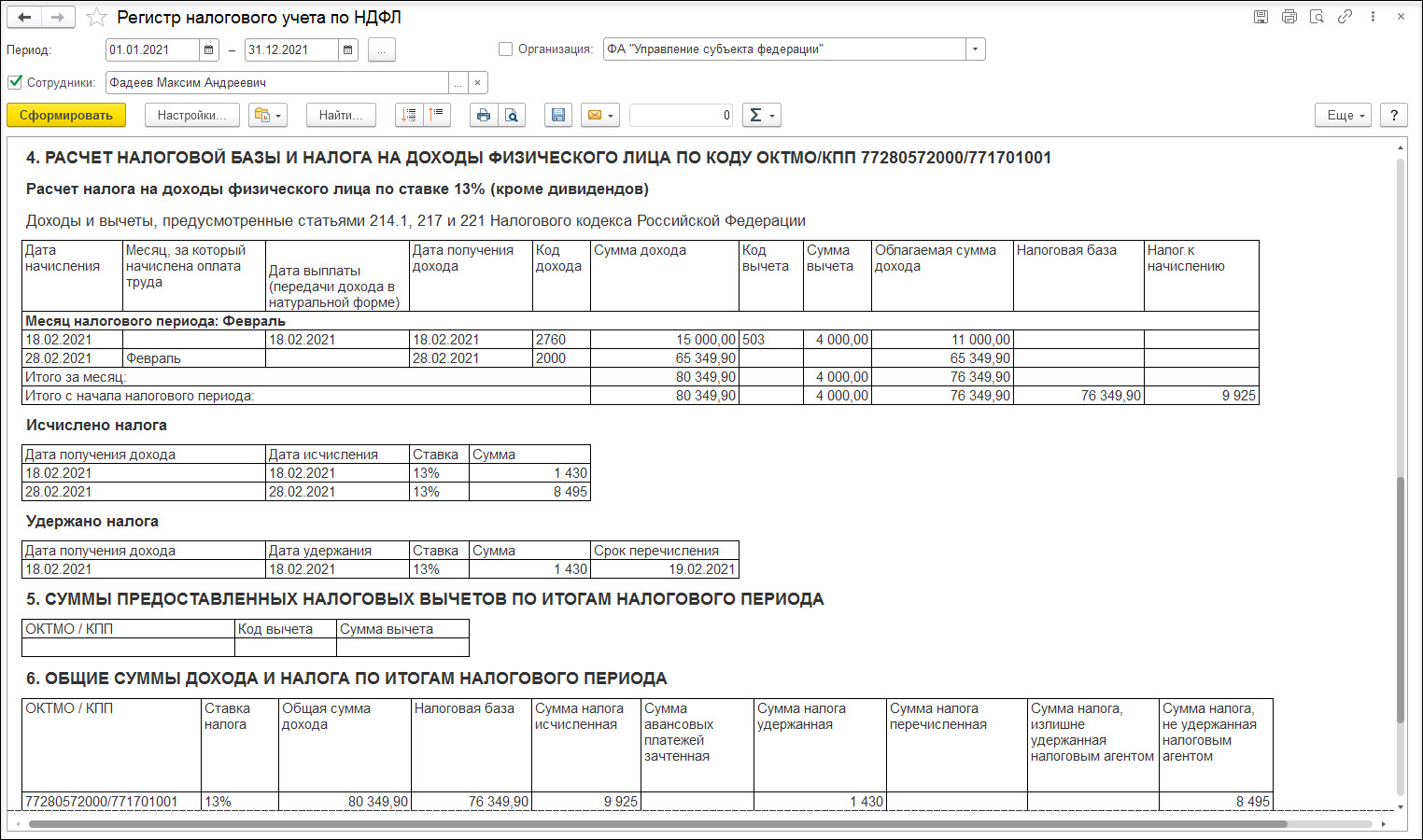
Task: Click the horizontal scrollbar thumb
Action: pyautogui.click(x=657, y=824)
